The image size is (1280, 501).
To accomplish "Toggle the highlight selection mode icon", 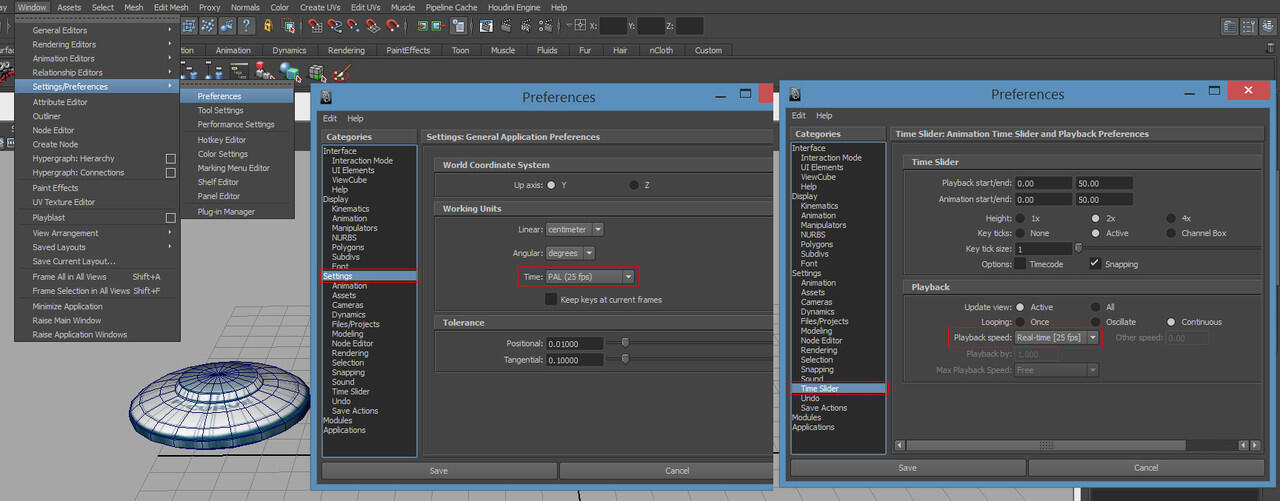I will coord(289,26).
